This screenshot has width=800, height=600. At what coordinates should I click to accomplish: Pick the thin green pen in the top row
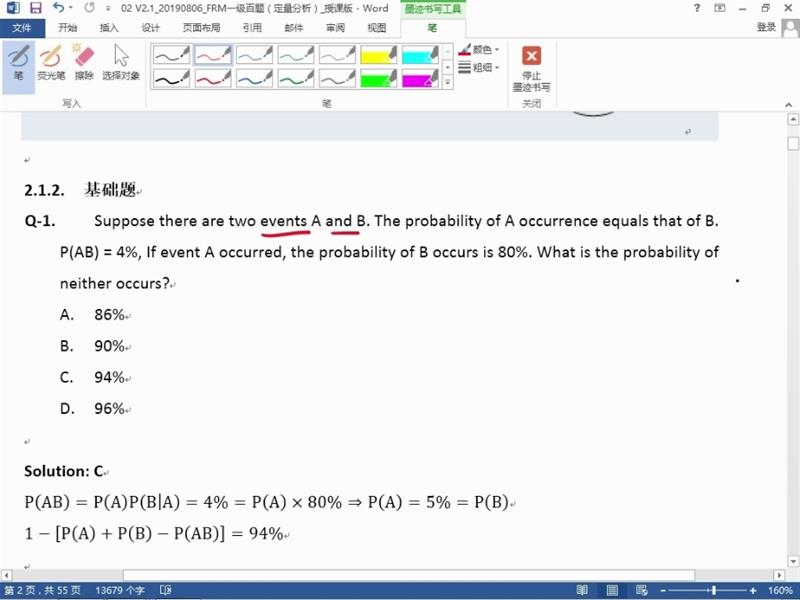tap(296, 55)
